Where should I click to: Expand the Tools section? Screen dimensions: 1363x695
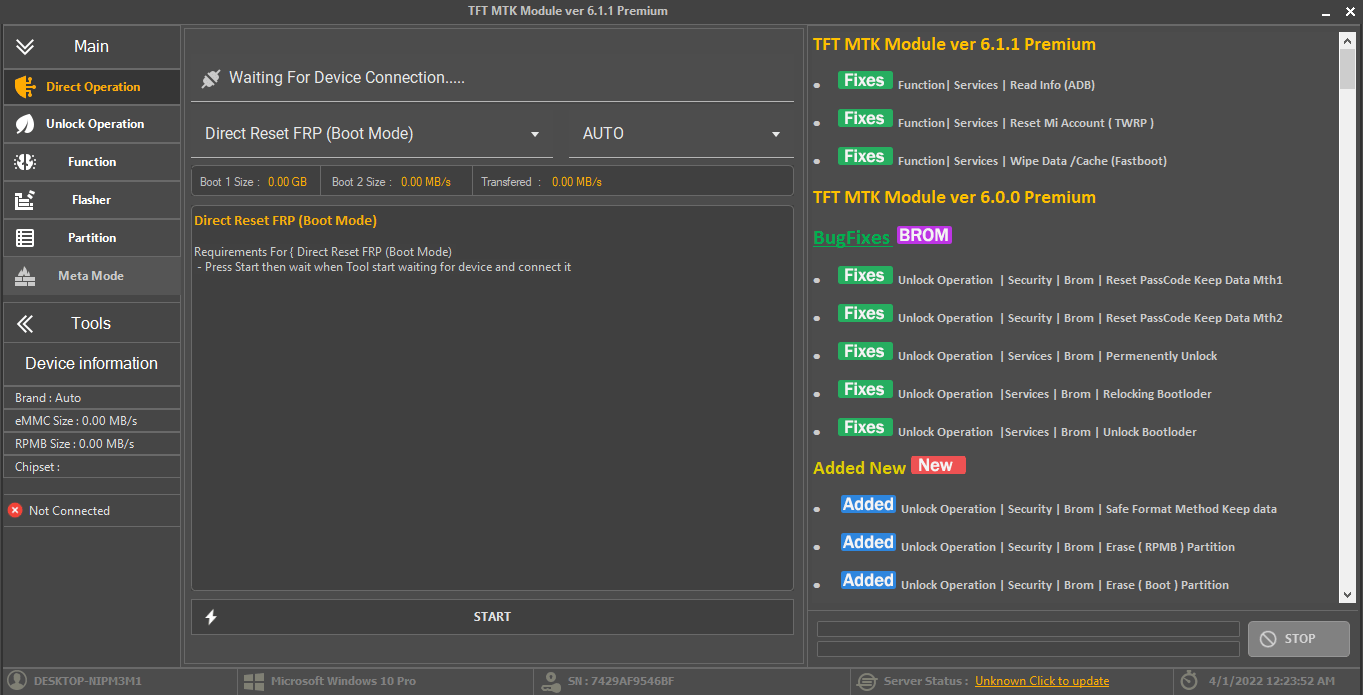[26, 323]
